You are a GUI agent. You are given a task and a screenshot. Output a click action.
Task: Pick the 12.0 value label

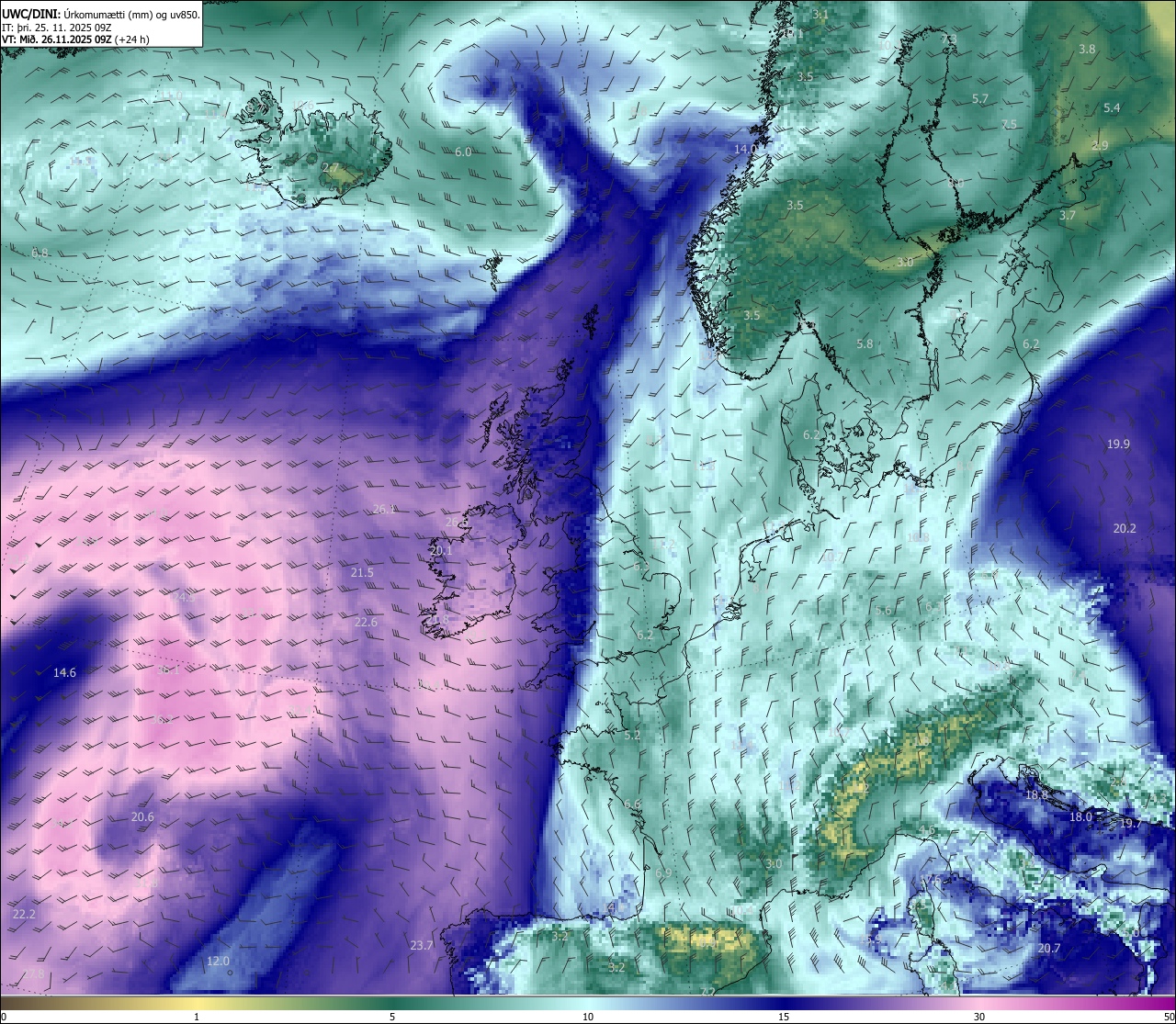pyautogui.click(x=218, y=962)
